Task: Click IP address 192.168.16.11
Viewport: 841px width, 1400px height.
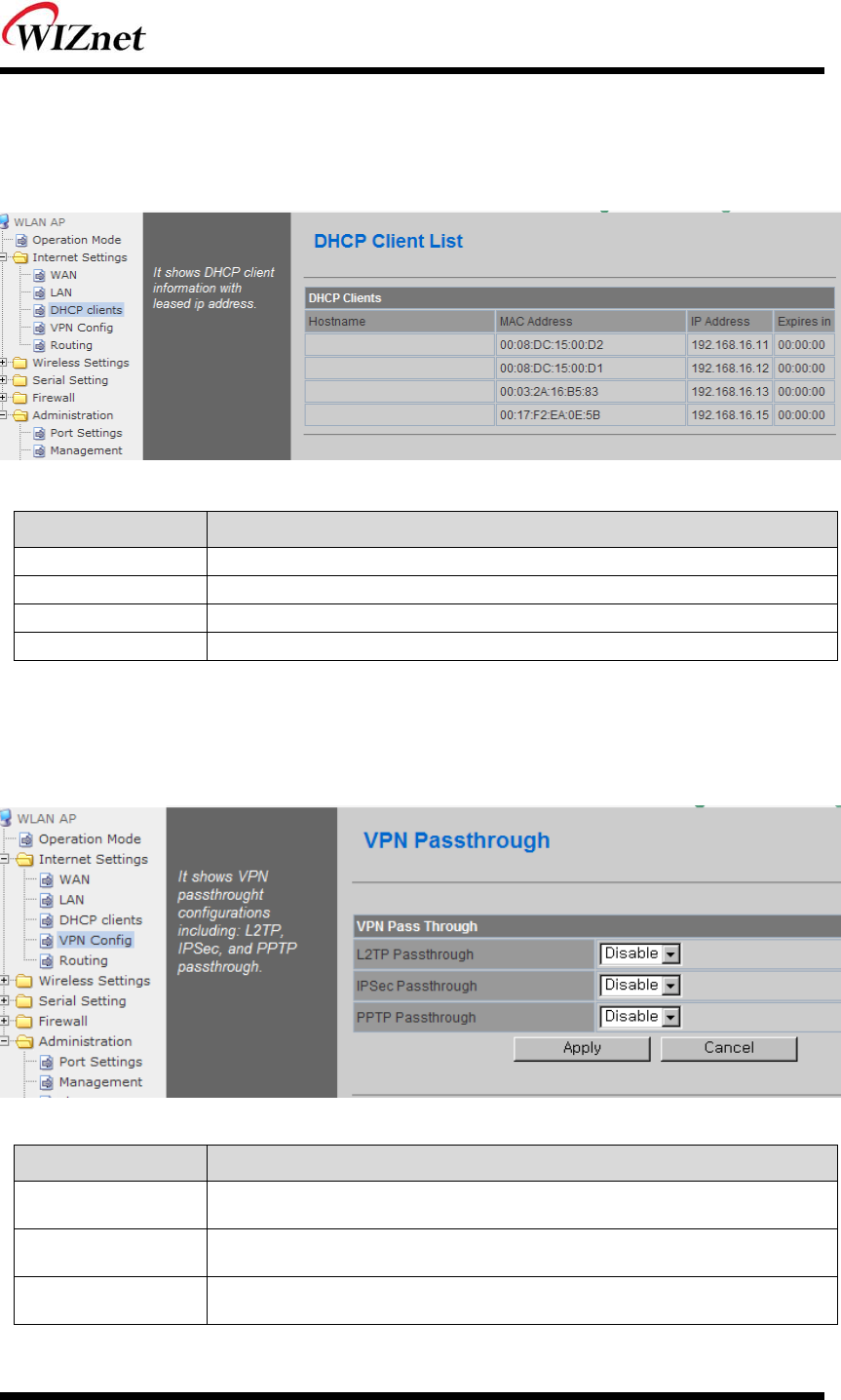Action: pos(730,345)
